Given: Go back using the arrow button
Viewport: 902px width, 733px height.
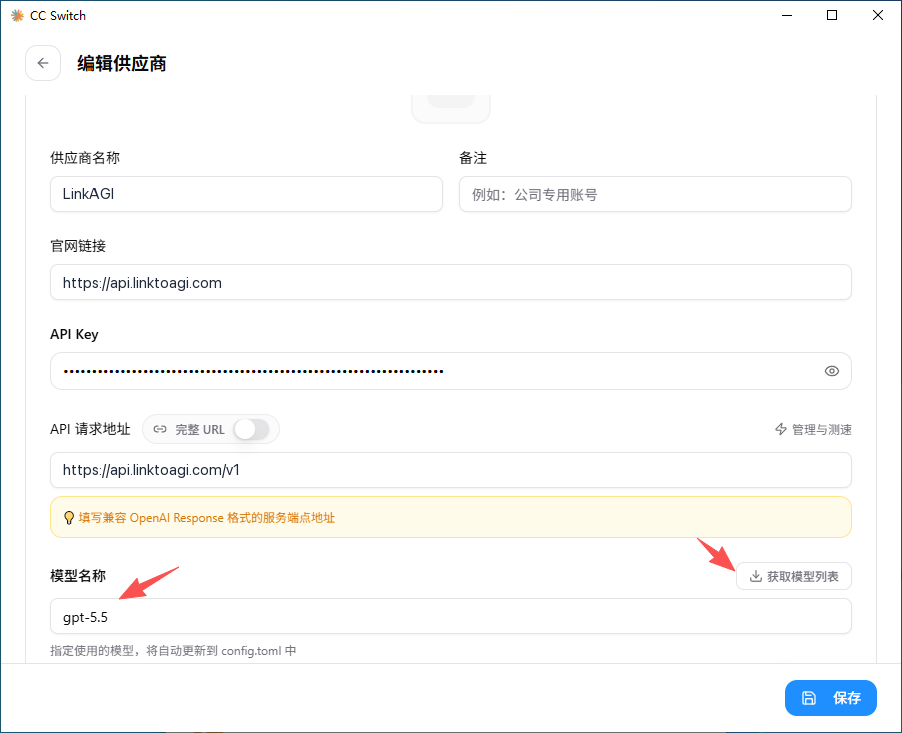Looking at the screenshot, I should [x=43, y=63].
